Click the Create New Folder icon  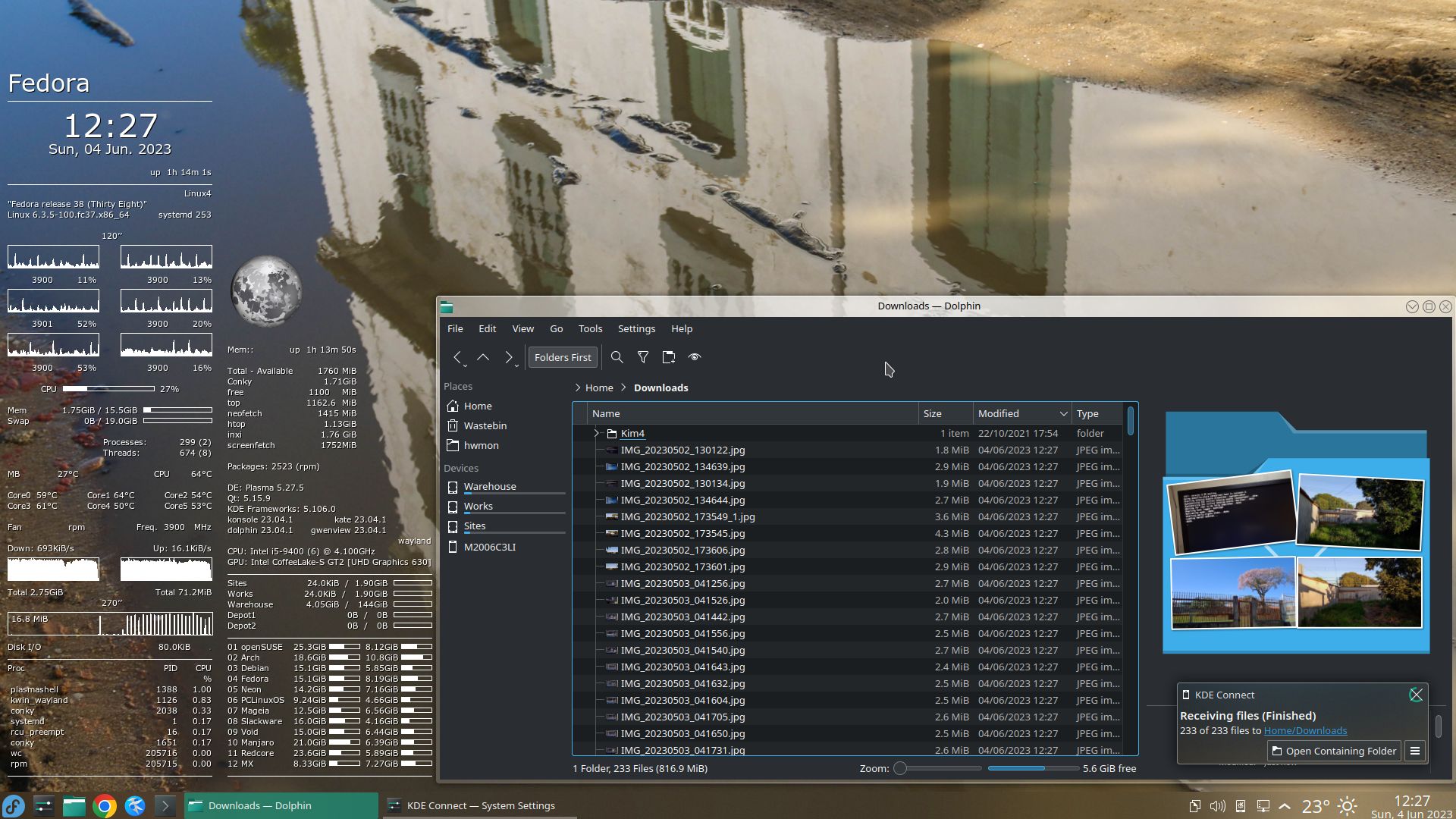[x=669, y=357]
